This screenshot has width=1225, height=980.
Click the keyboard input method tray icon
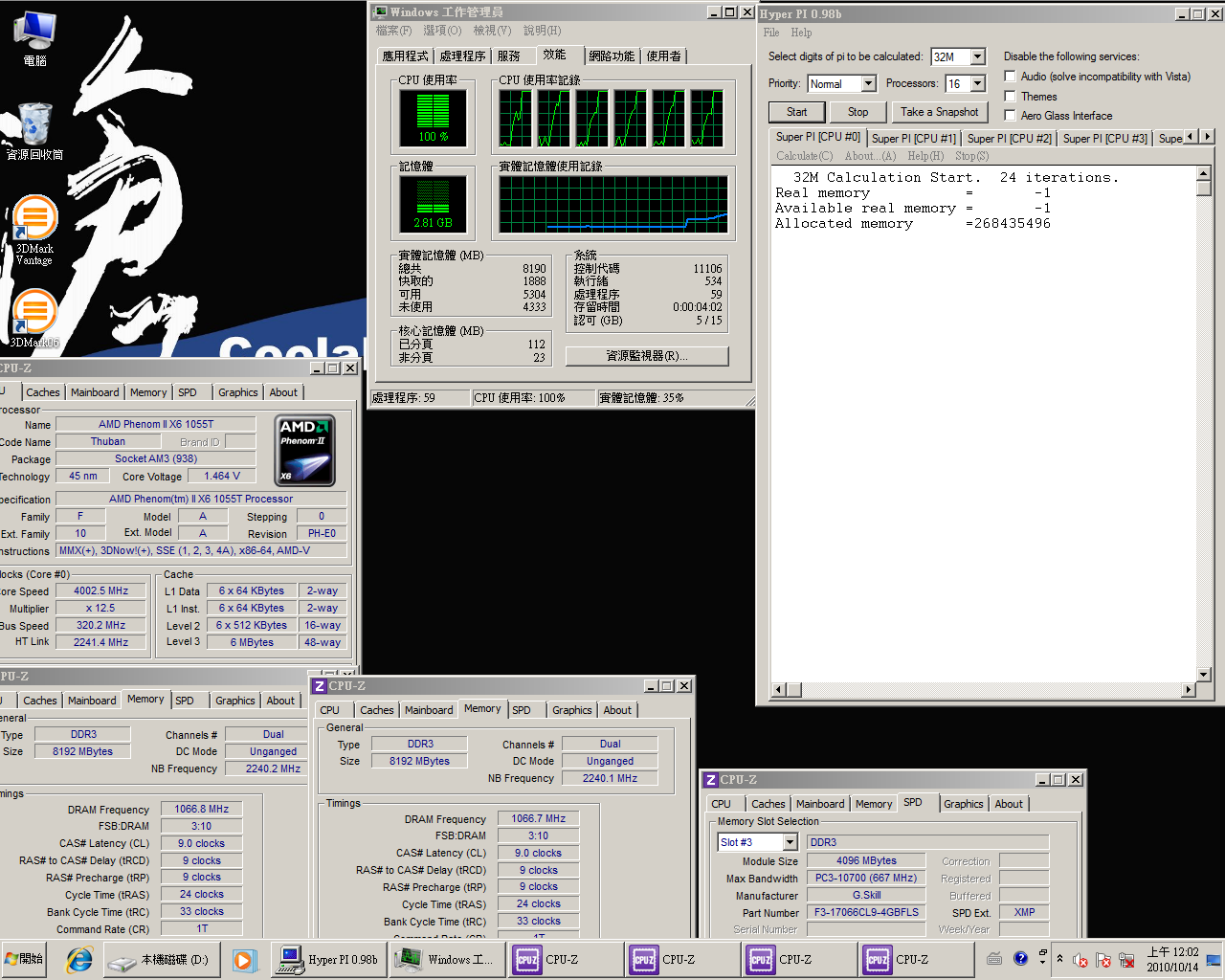994,959
